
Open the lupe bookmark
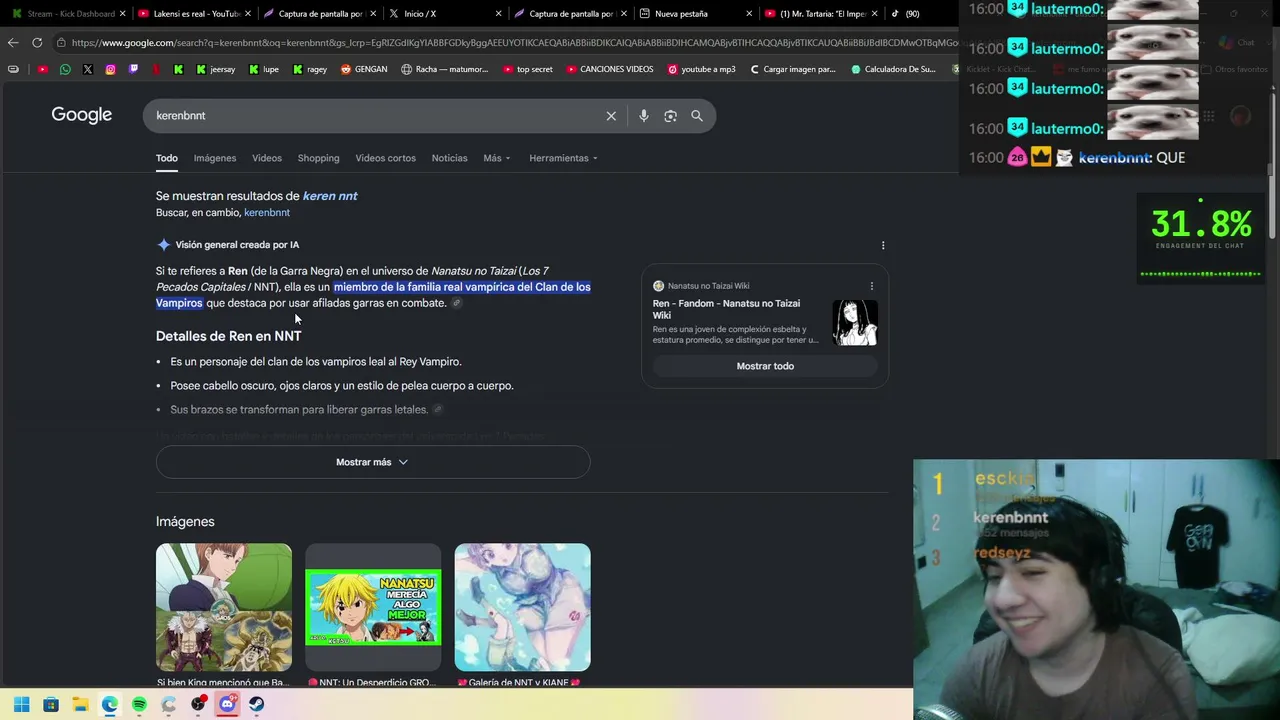pos(264,69)
